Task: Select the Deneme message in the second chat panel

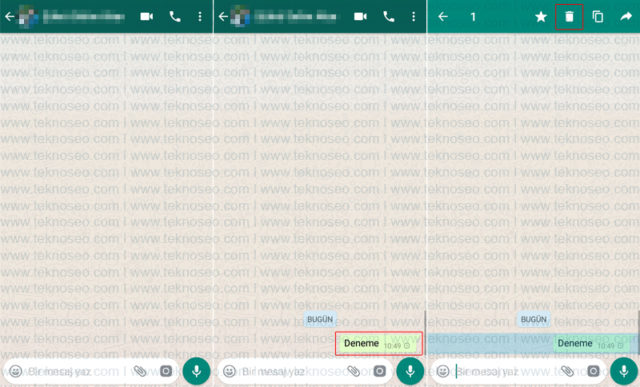Action: point(379,344)
